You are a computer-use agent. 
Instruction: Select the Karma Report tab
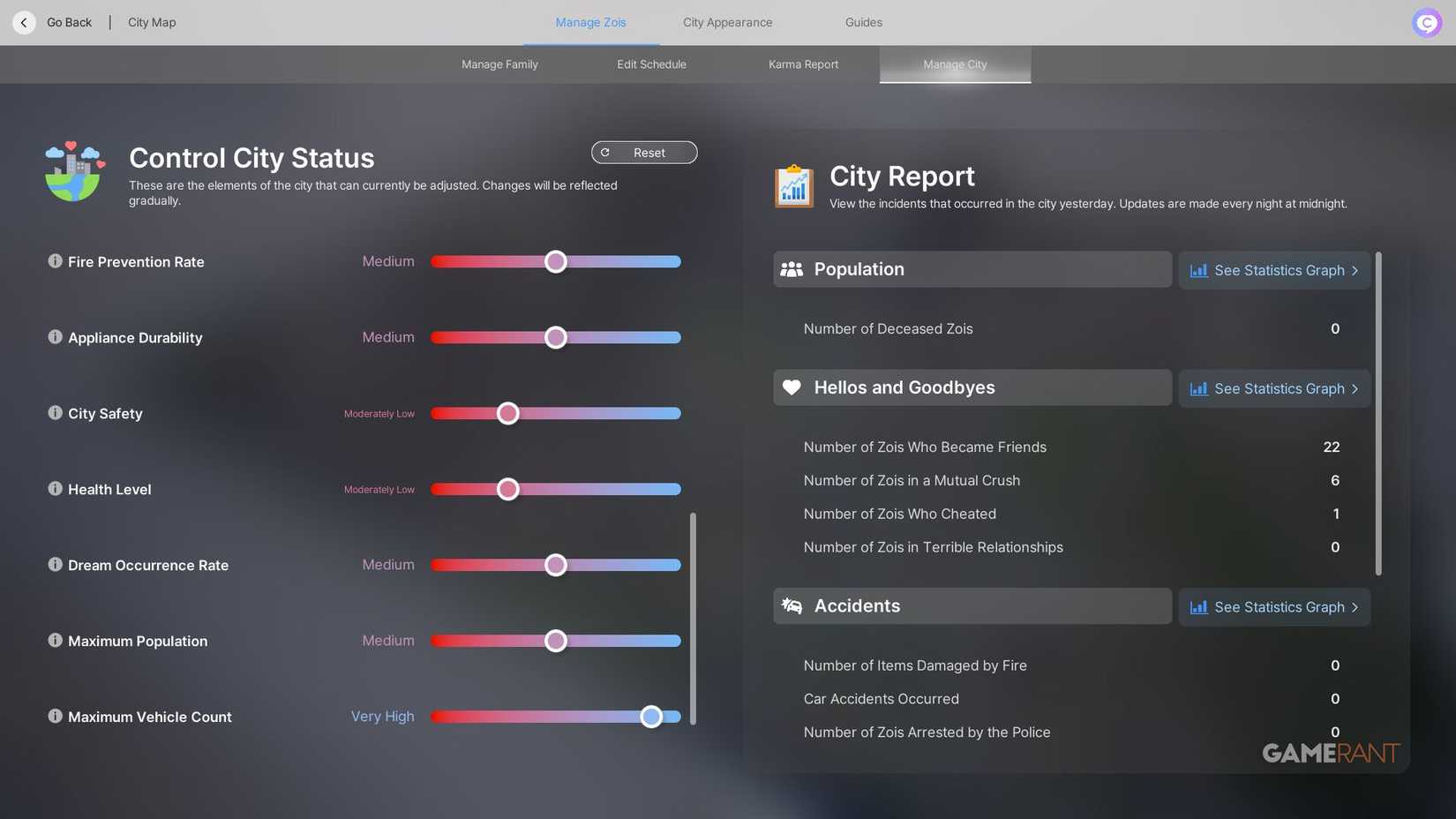pyautogui.click(x=803, y=64)
